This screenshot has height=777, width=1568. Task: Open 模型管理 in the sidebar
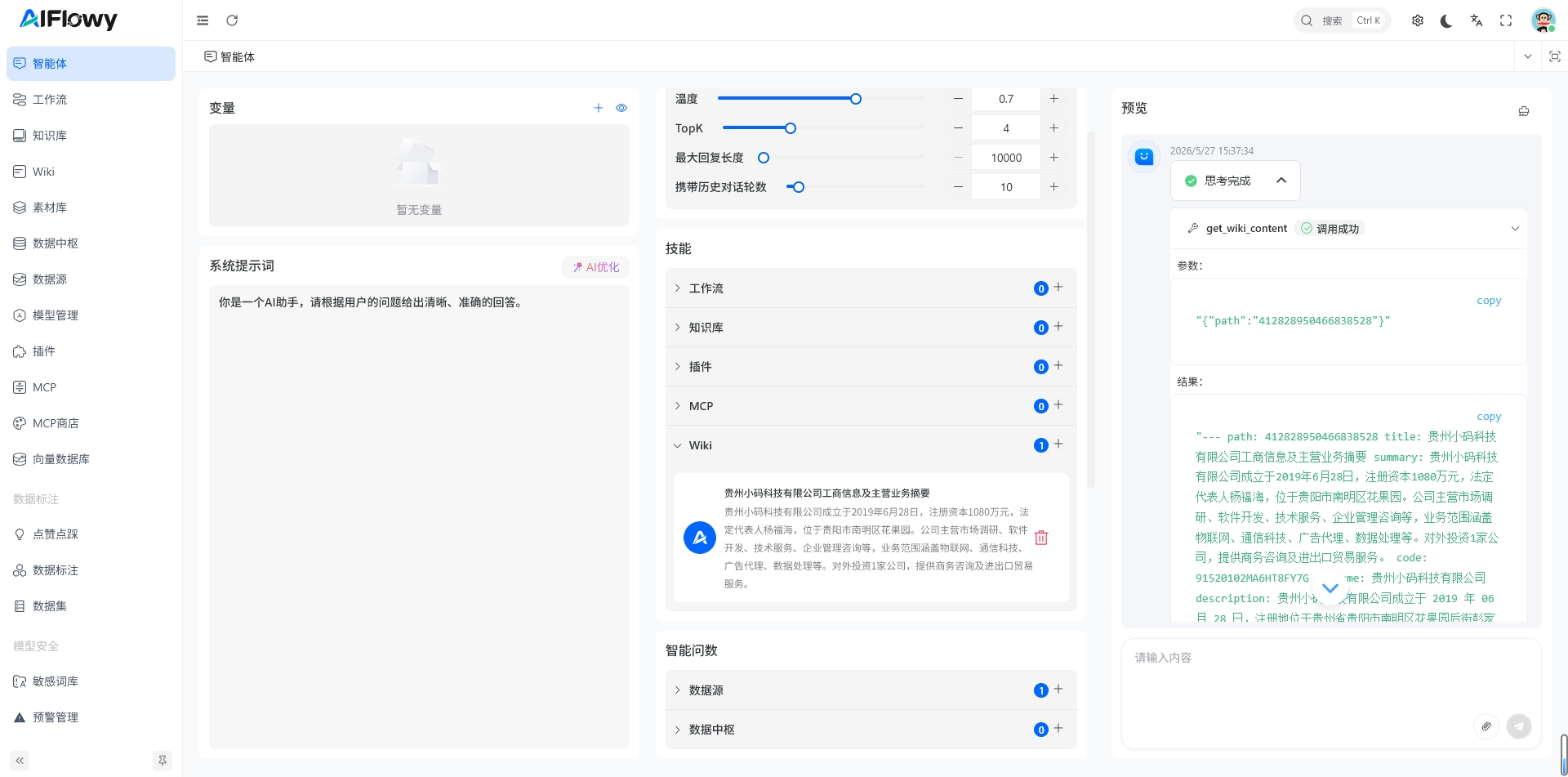91,315
